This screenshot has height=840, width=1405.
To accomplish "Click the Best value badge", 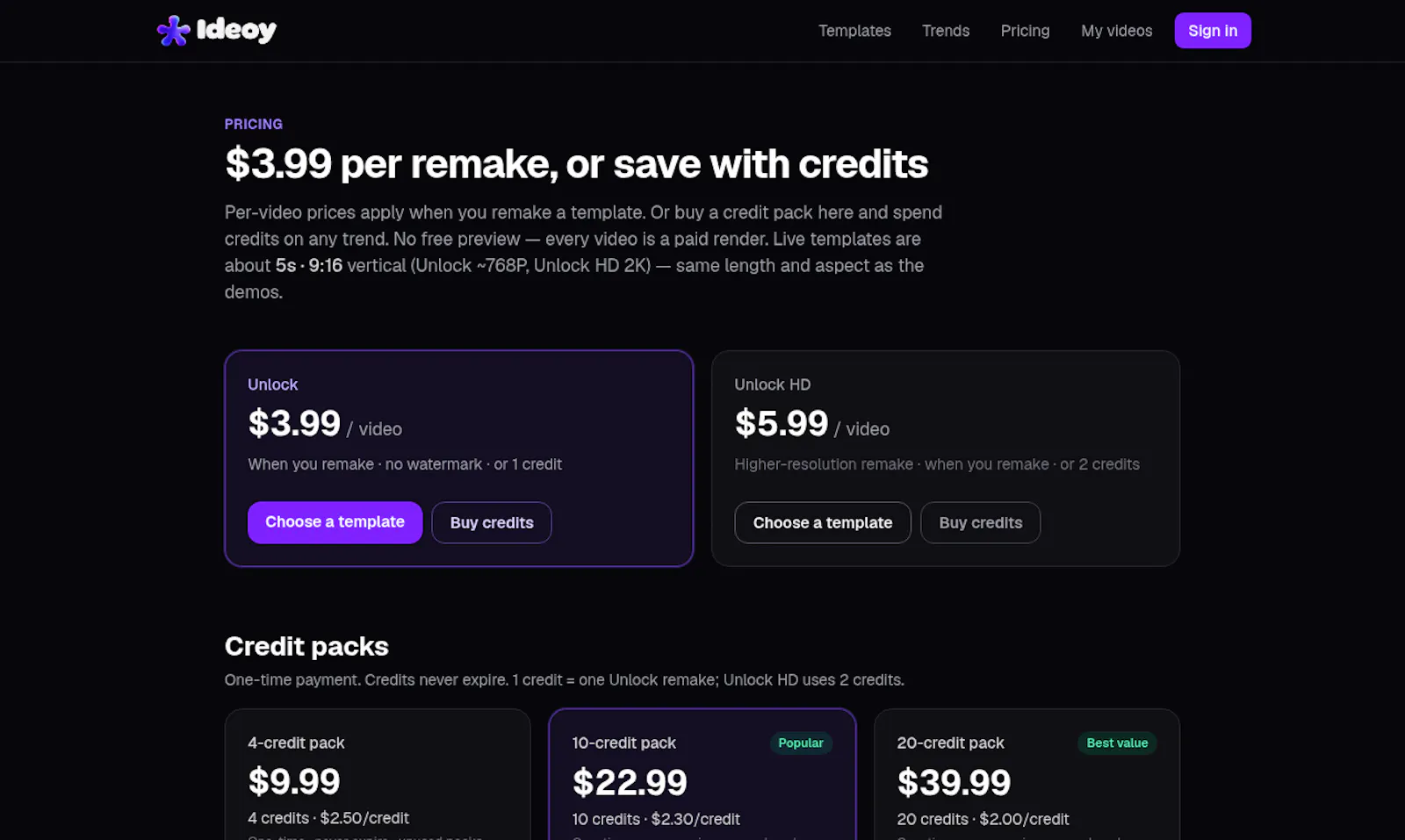I will pyautogui.click(x=1117, y=743).
